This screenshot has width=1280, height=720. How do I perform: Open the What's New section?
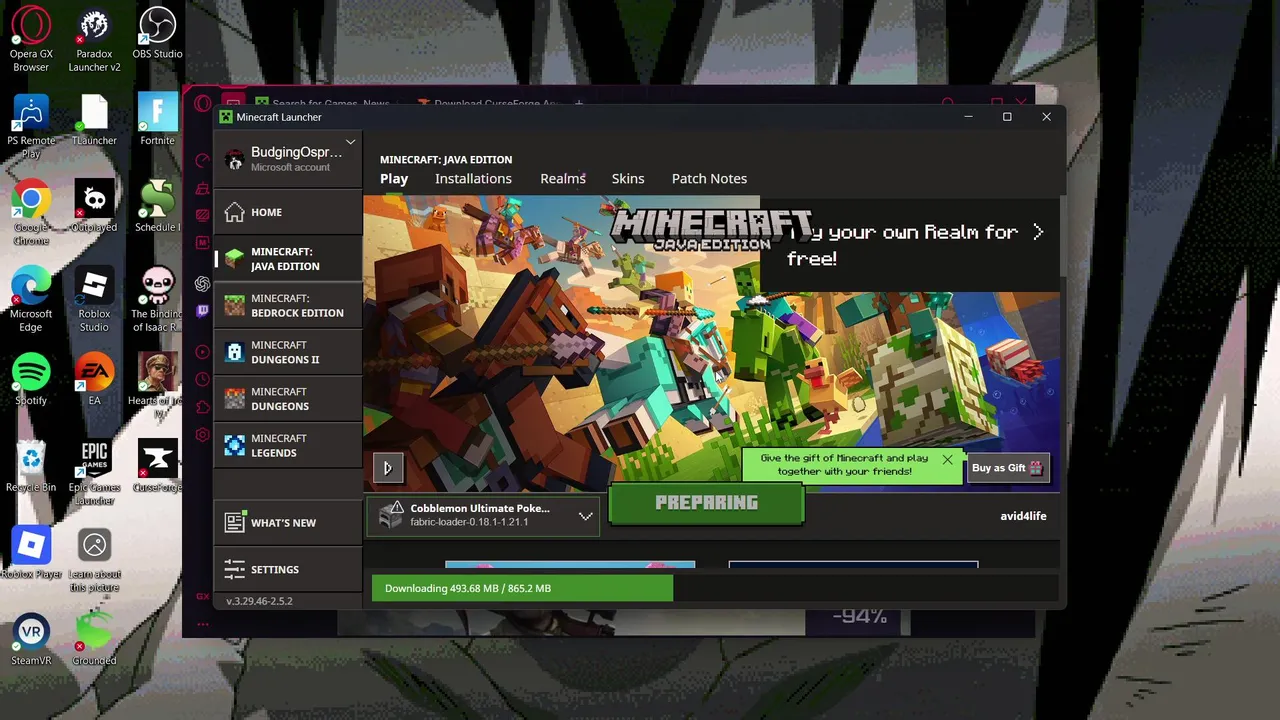[x=288, y=522]
